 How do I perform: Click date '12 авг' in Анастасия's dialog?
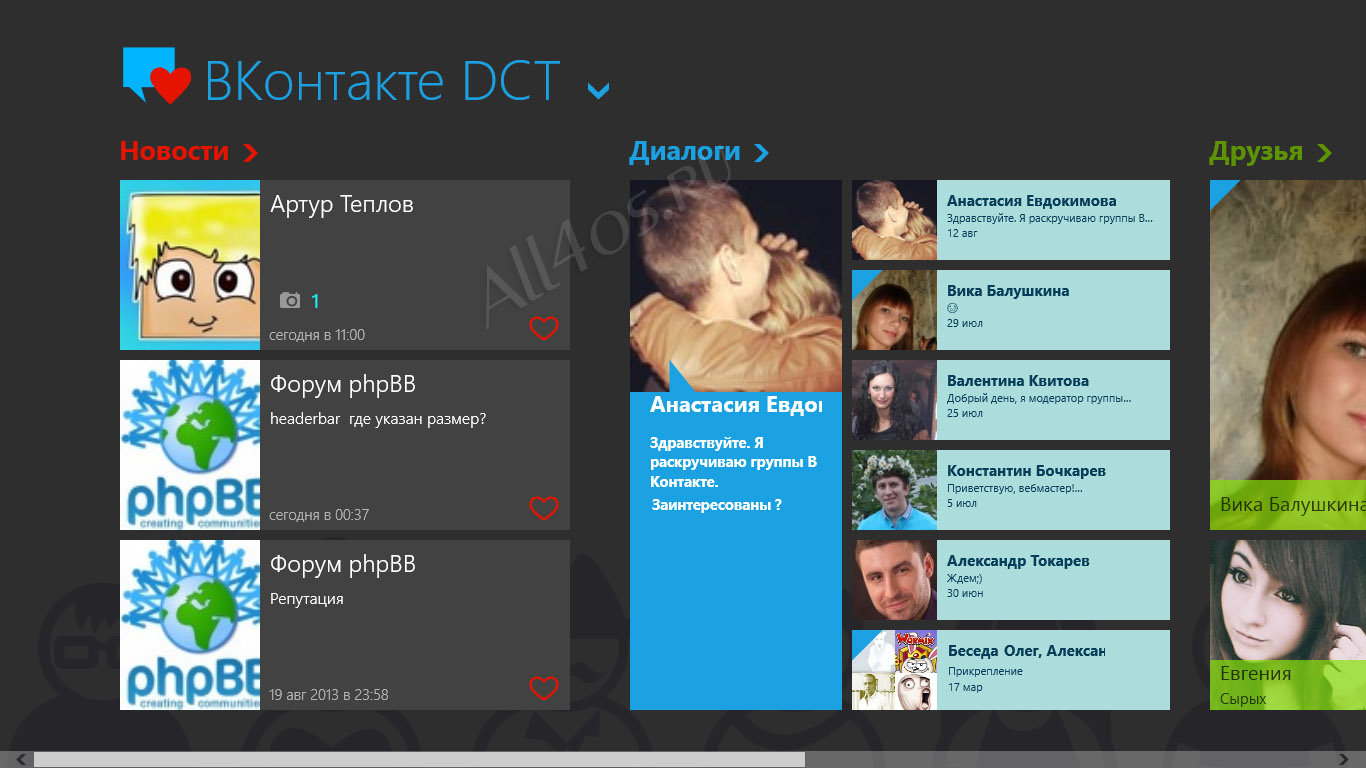pos(962,233)
